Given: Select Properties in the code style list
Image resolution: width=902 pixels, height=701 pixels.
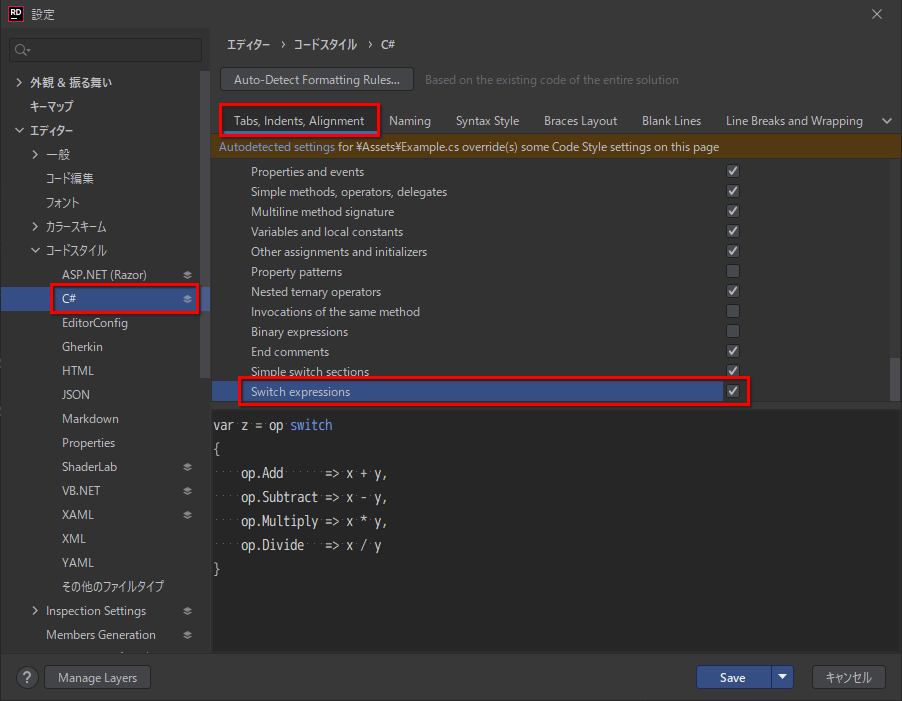Looking at the screenshot, I should [89, 443].
